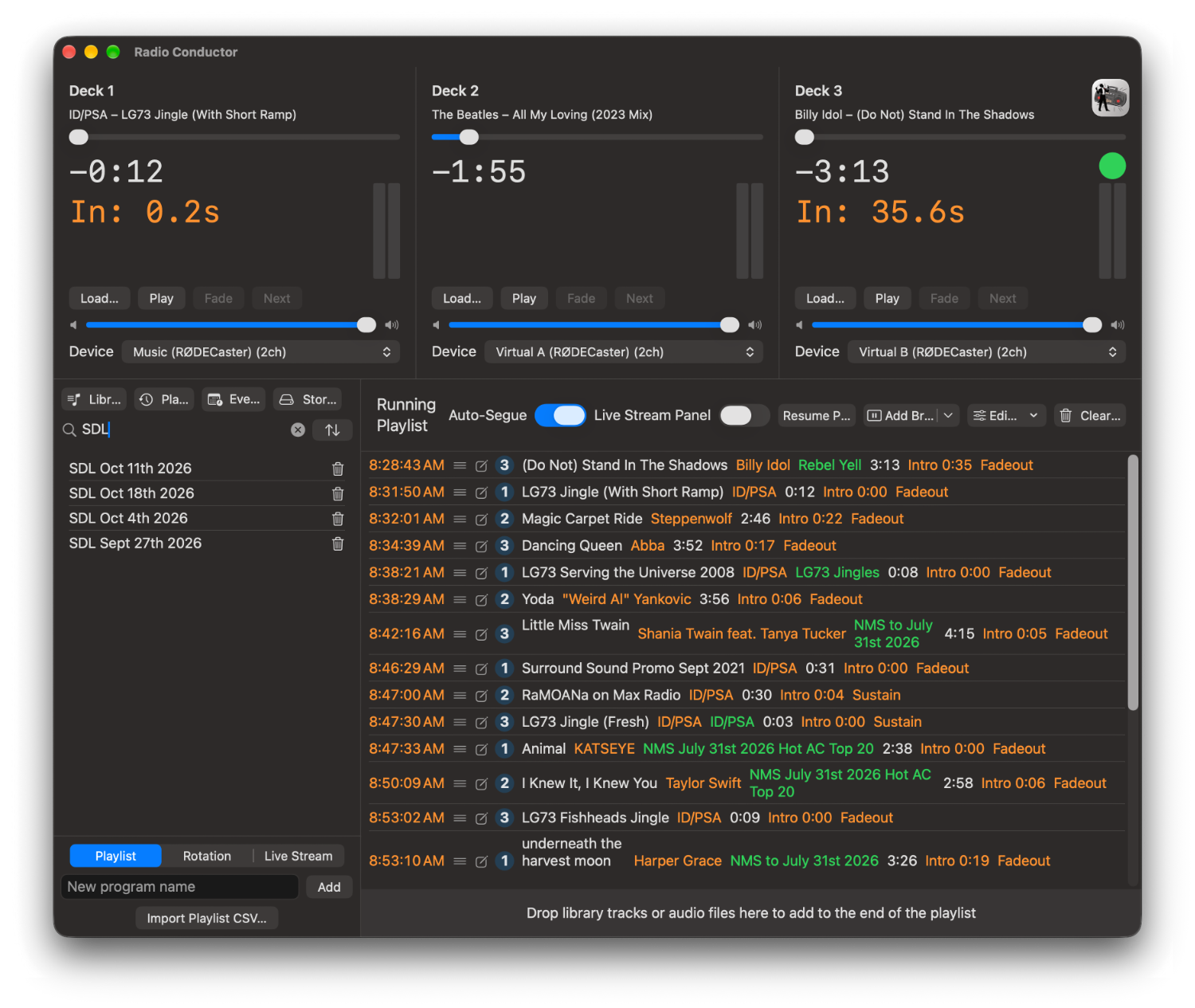
Task: Edit the Magic Carpet Ride playlist entry
Action: click(x=481, y=520)
